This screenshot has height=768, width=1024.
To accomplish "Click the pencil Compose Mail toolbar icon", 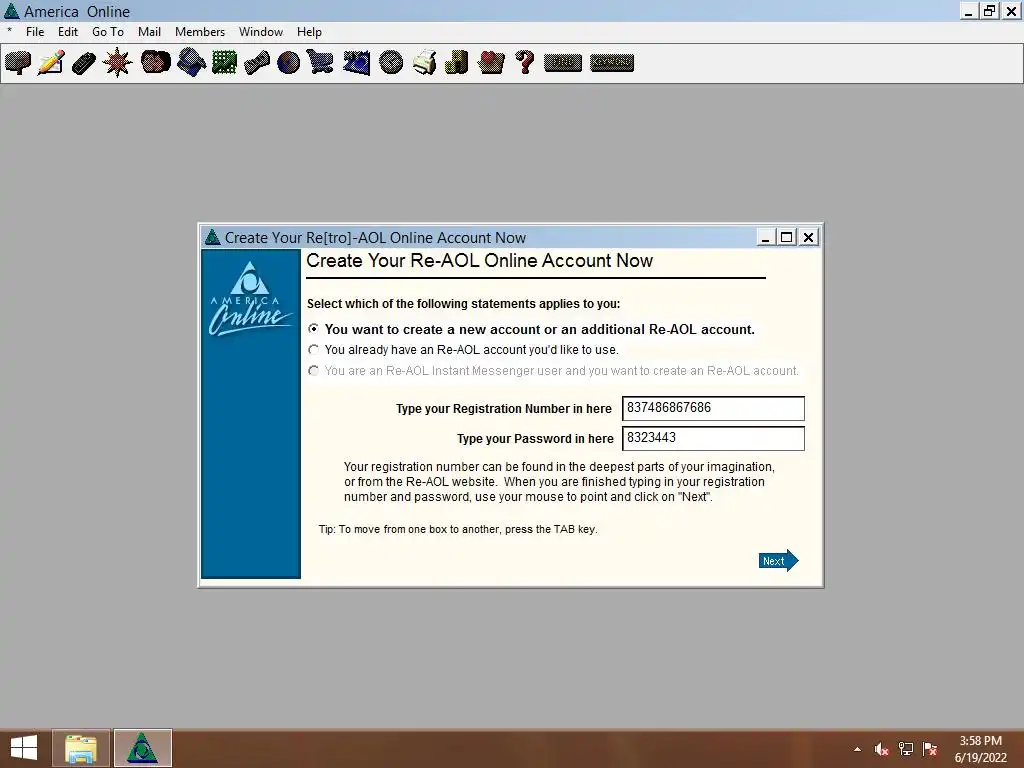I will tap(51, 63).
